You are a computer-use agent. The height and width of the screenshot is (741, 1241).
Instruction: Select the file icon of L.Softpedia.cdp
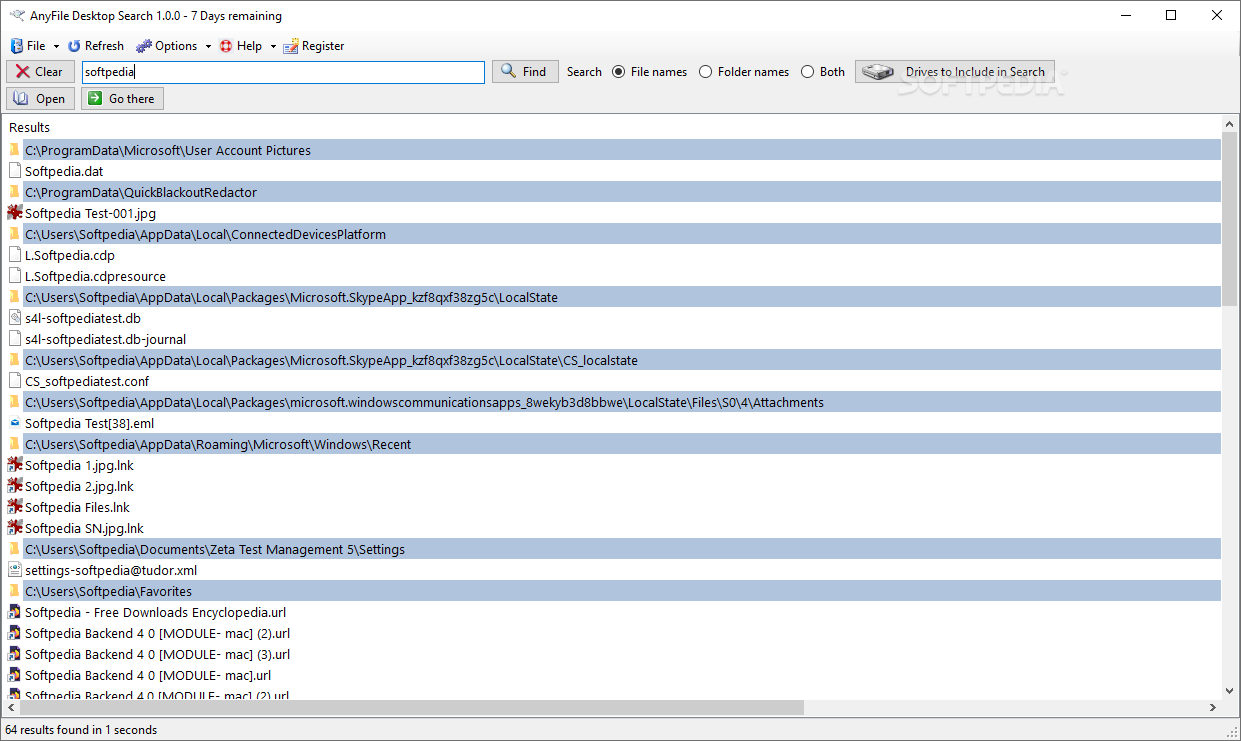point(15,255)
